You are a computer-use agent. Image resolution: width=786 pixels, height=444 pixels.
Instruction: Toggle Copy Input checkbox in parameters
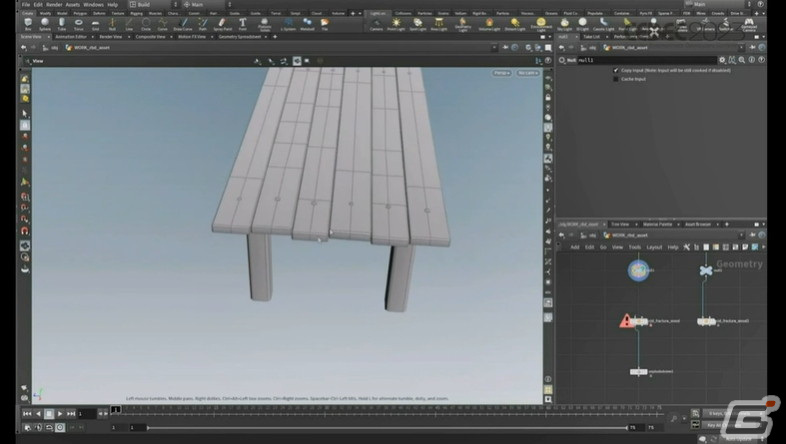[616, 71]
